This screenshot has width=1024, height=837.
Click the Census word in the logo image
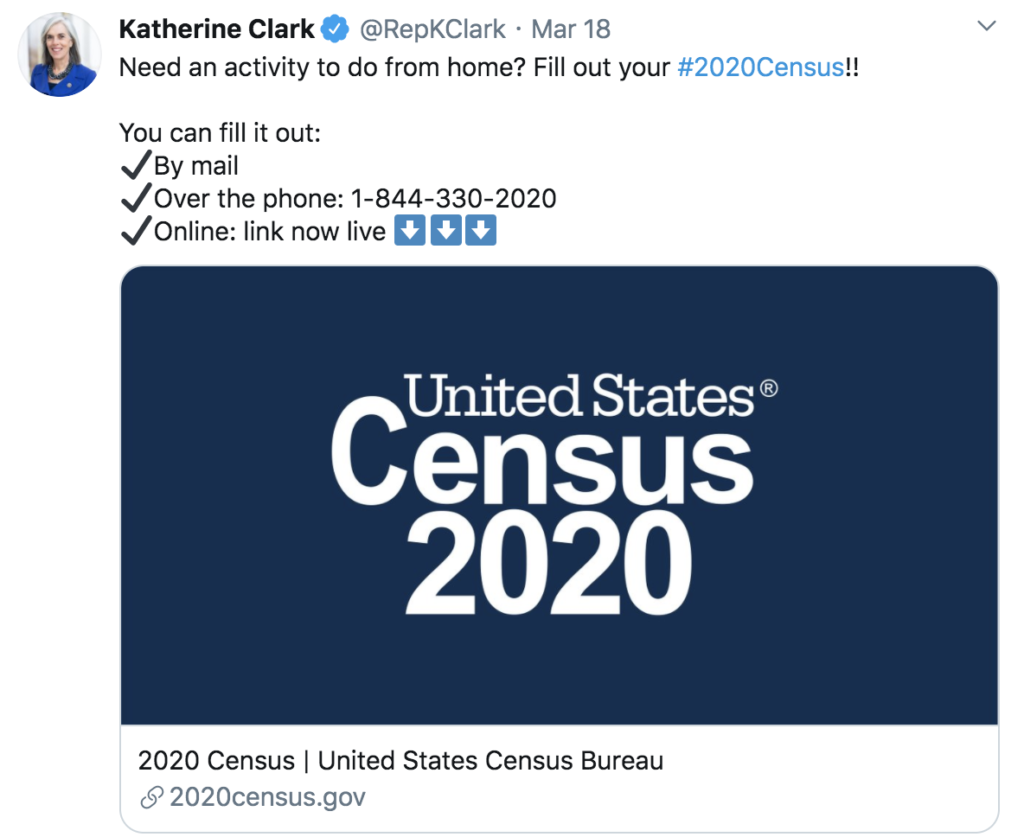(x=541, y=460)
